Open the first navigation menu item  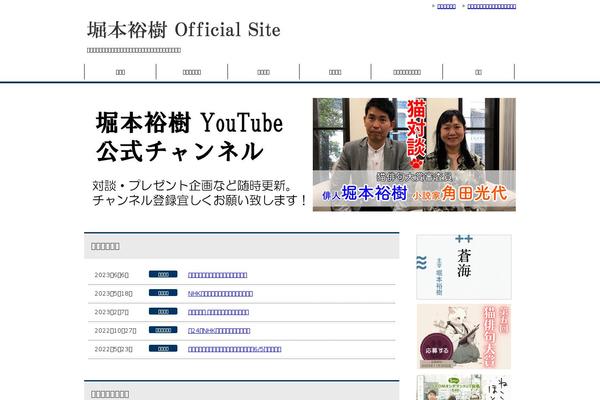tap(120, 72)
